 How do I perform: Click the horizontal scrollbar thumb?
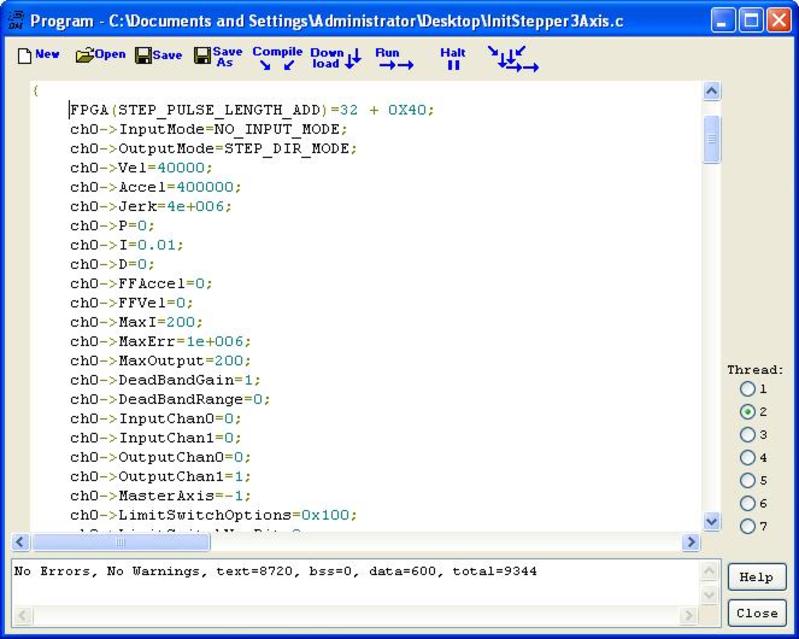pyautogui.click(x=121, y=542)
